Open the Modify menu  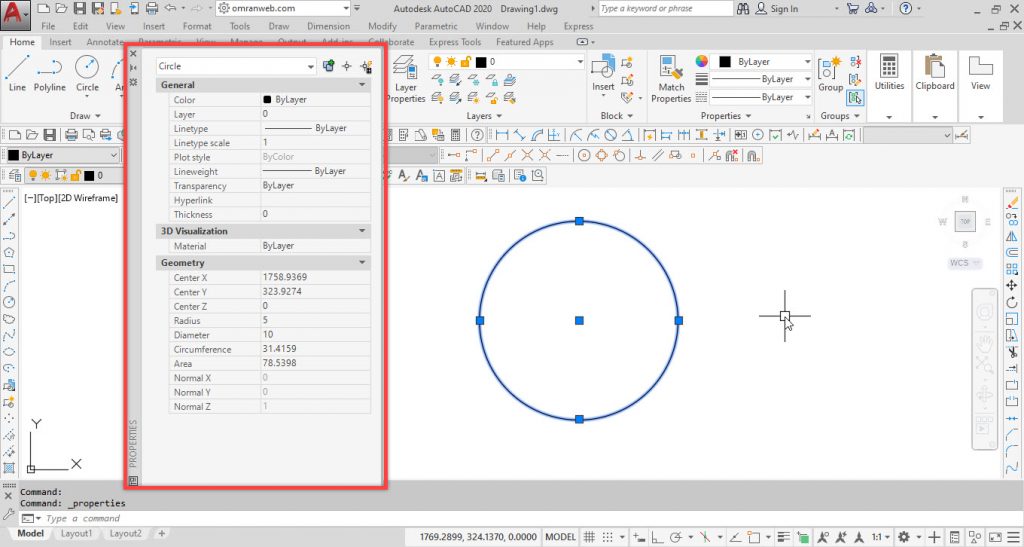(382, 26)
